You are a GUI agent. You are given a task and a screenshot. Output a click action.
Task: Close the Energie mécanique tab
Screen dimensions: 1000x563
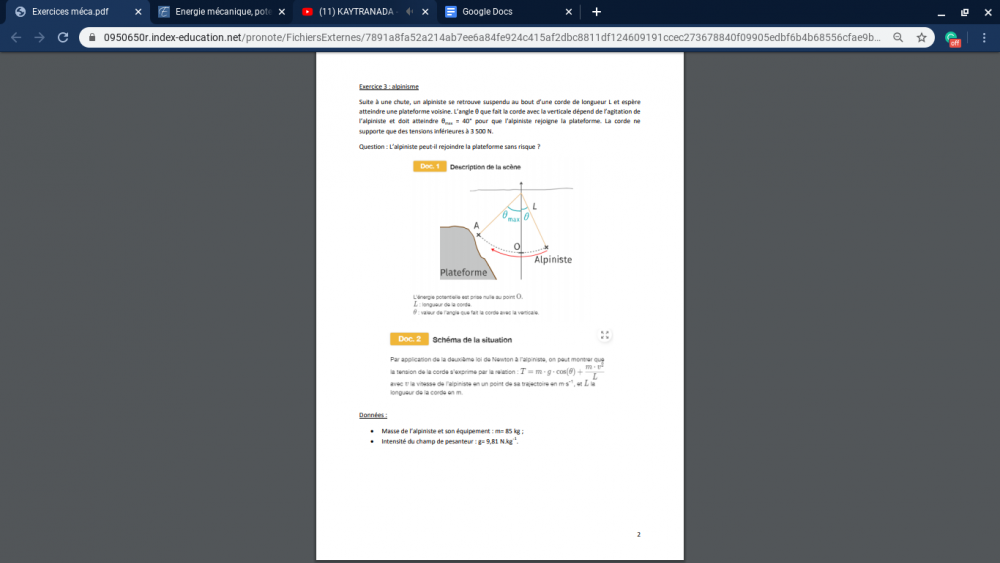[282, 11]
